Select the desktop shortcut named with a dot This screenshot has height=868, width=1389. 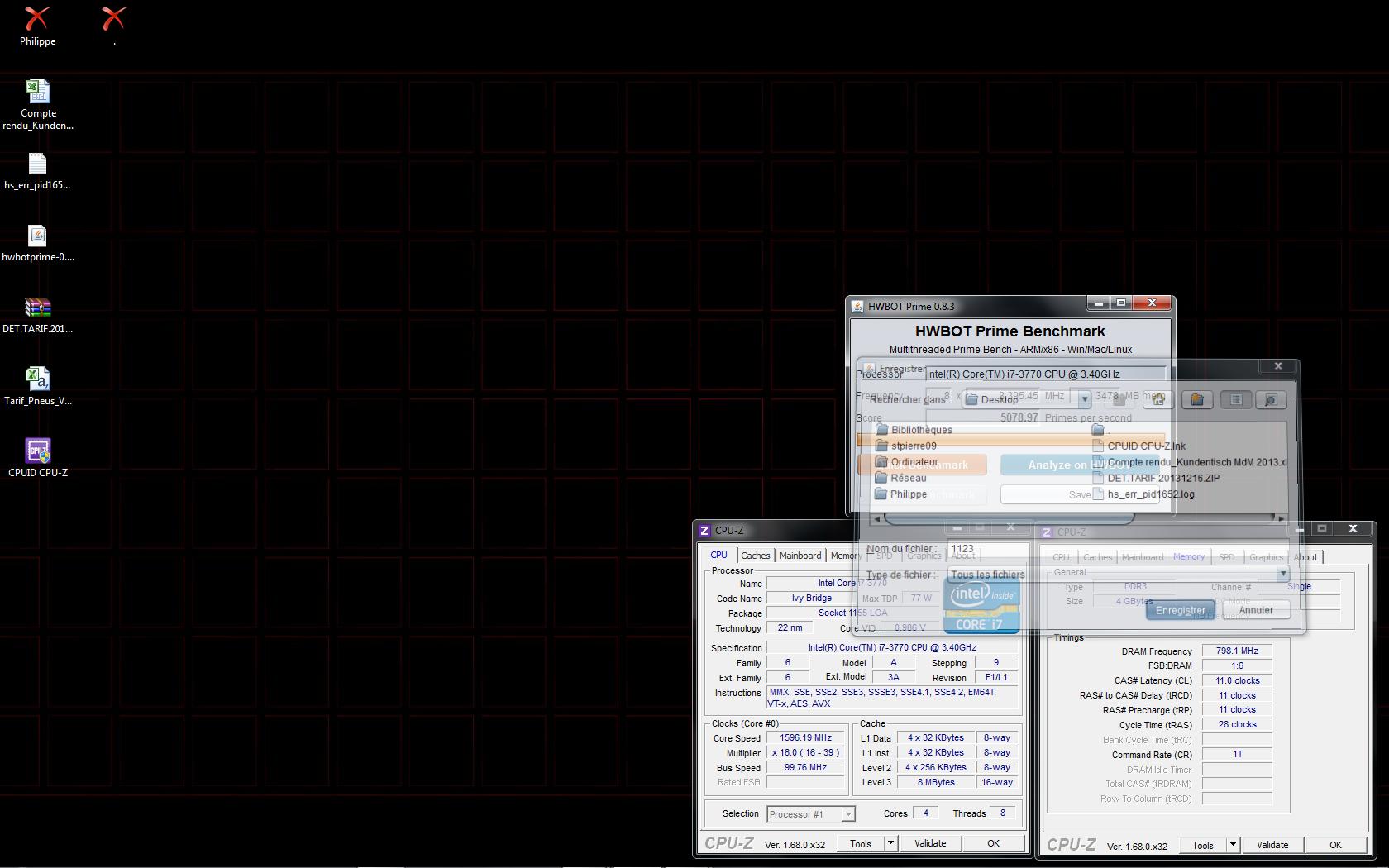click(x=114, y=26)
